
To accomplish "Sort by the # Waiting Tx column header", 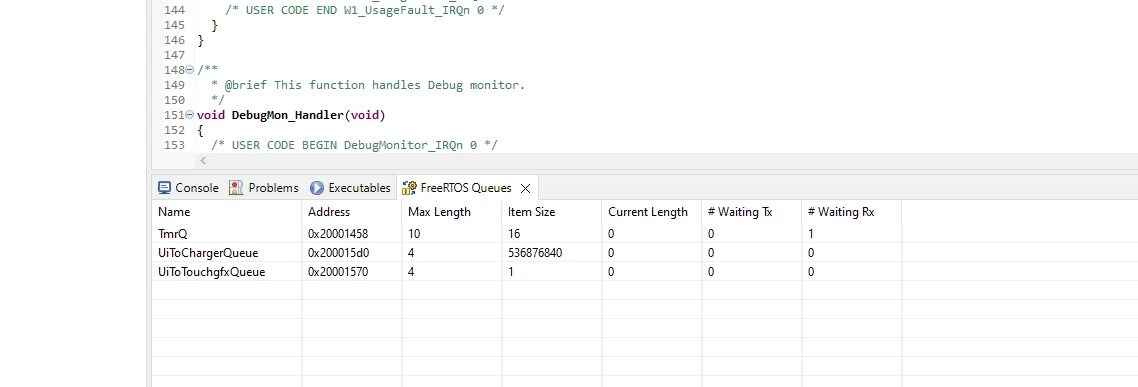I will click(752, 212).
